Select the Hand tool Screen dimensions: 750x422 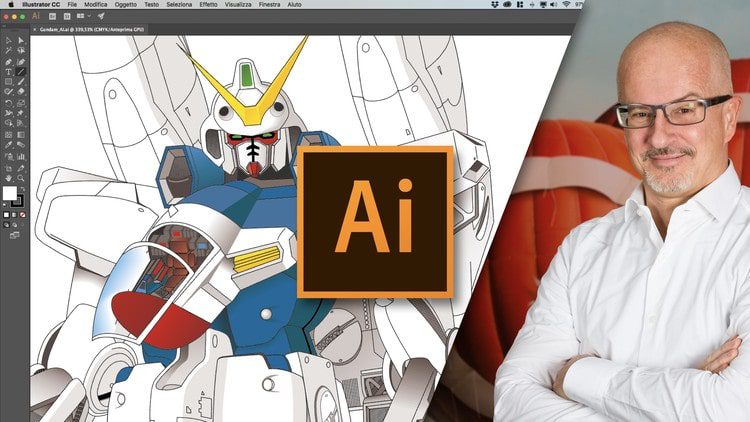(x=8, y=178)
